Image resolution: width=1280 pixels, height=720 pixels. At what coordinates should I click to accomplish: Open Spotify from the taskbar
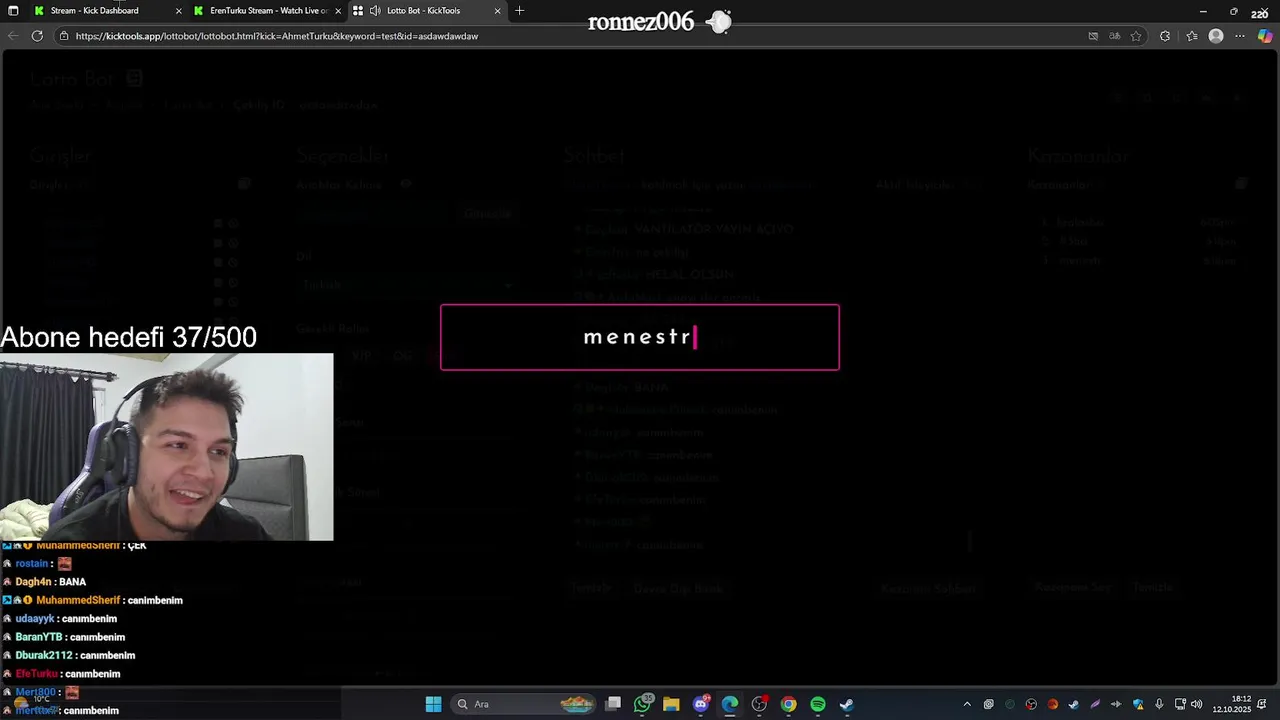pos(818,704)
